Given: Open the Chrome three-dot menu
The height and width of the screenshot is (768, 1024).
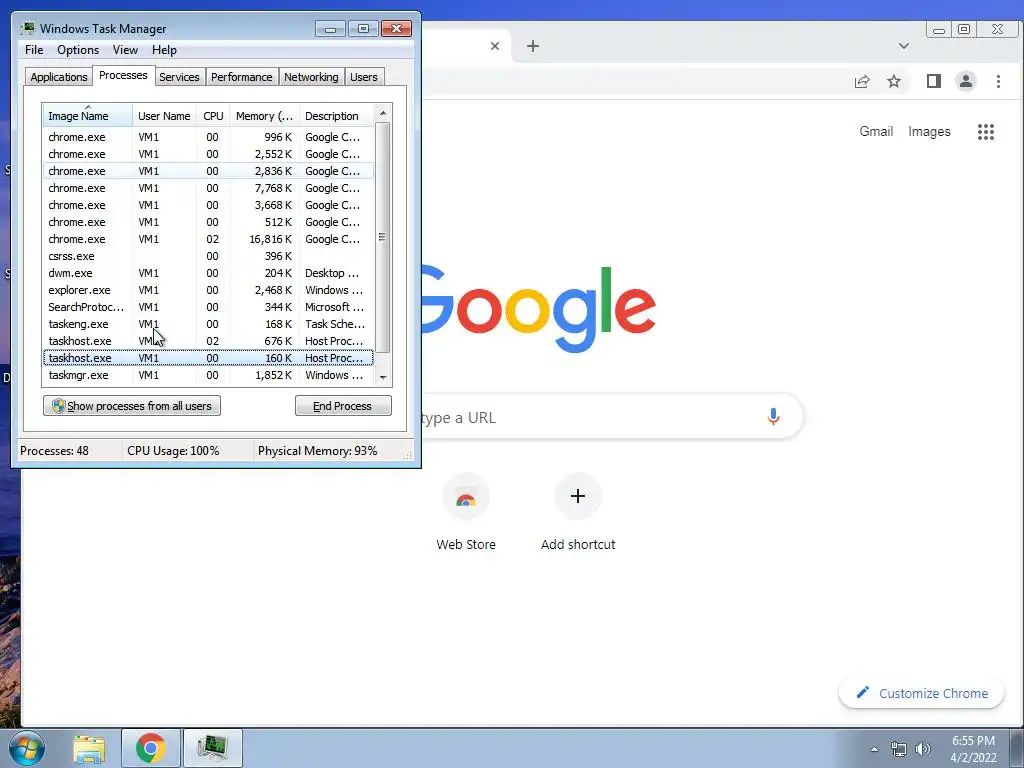Looking at the screenshot, I should (x=998, y=81).
